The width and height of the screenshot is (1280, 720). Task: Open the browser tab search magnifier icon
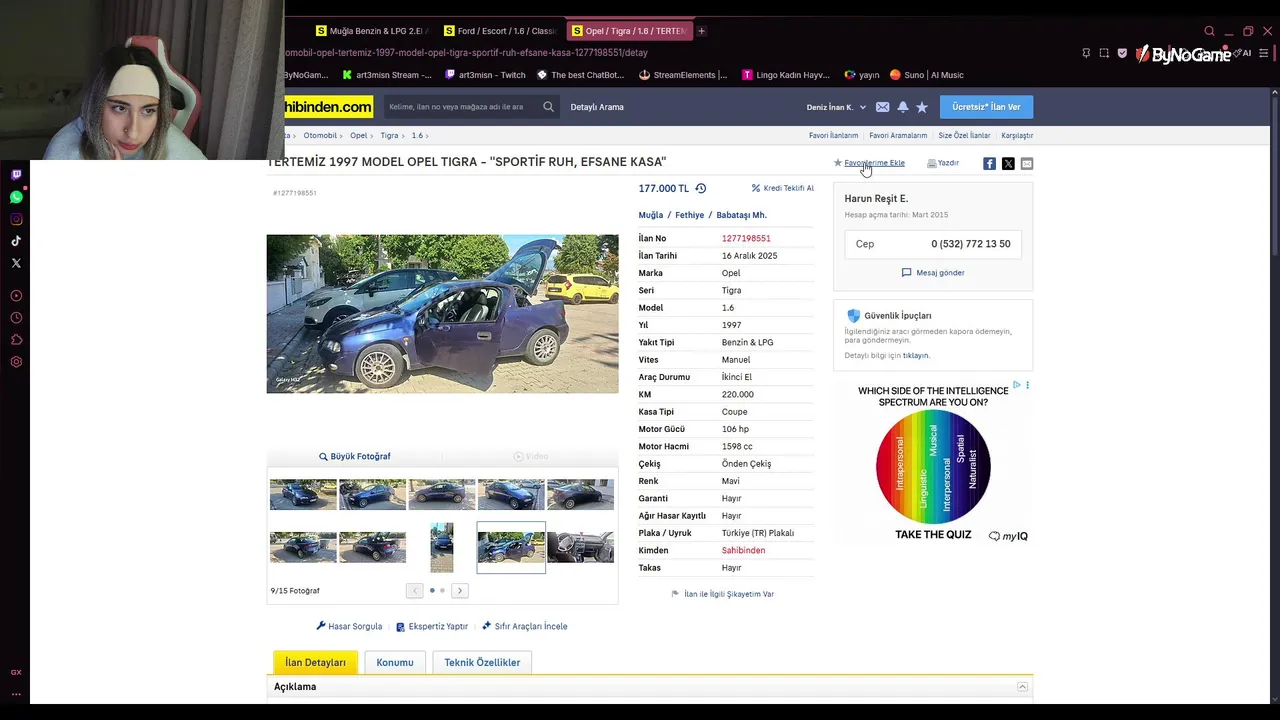tap(1209, 31)
